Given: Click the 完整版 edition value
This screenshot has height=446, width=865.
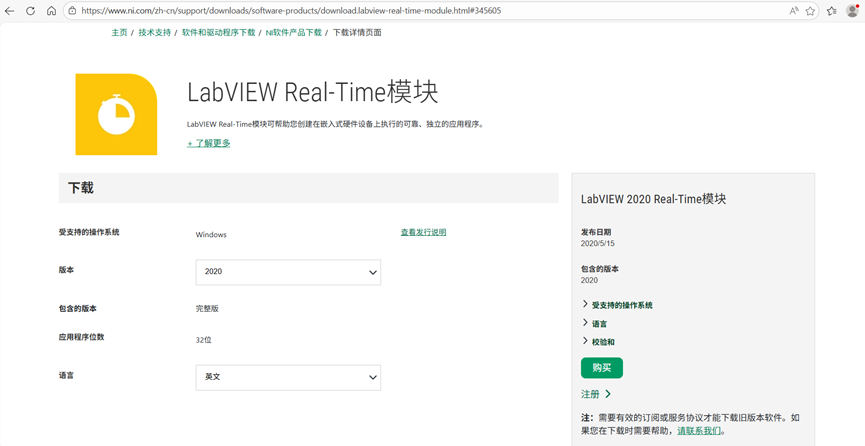Looking at the screenshot, I should coord(207,309).
